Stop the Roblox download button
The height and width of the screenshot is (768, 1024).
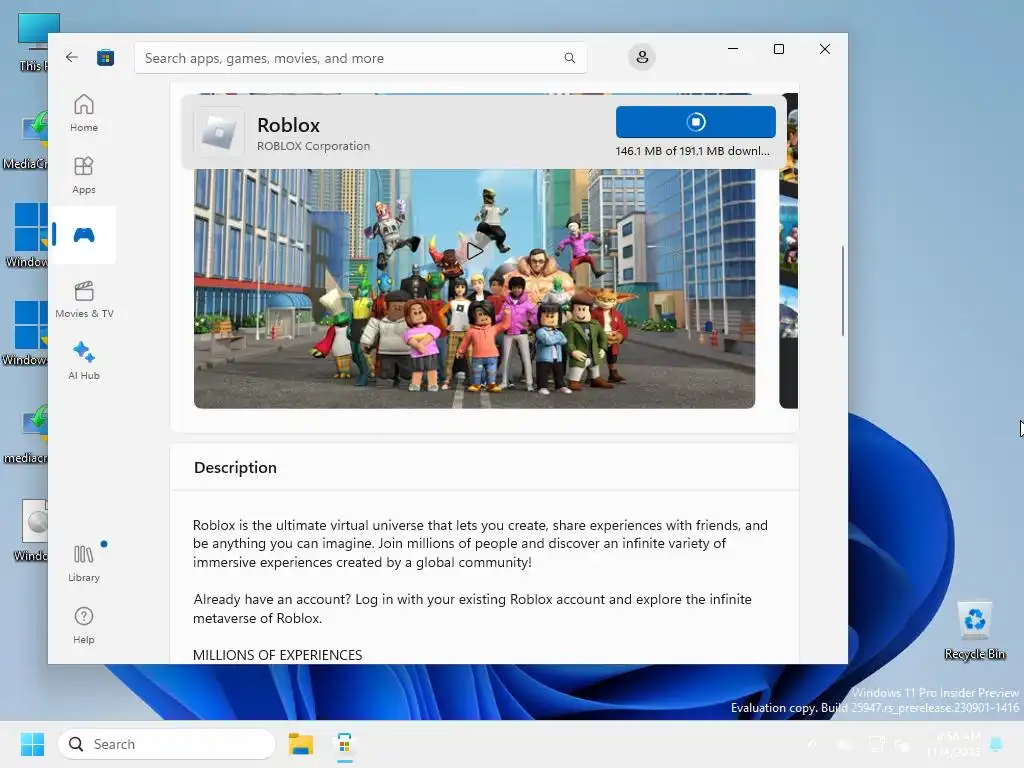[x=696, y=122]
